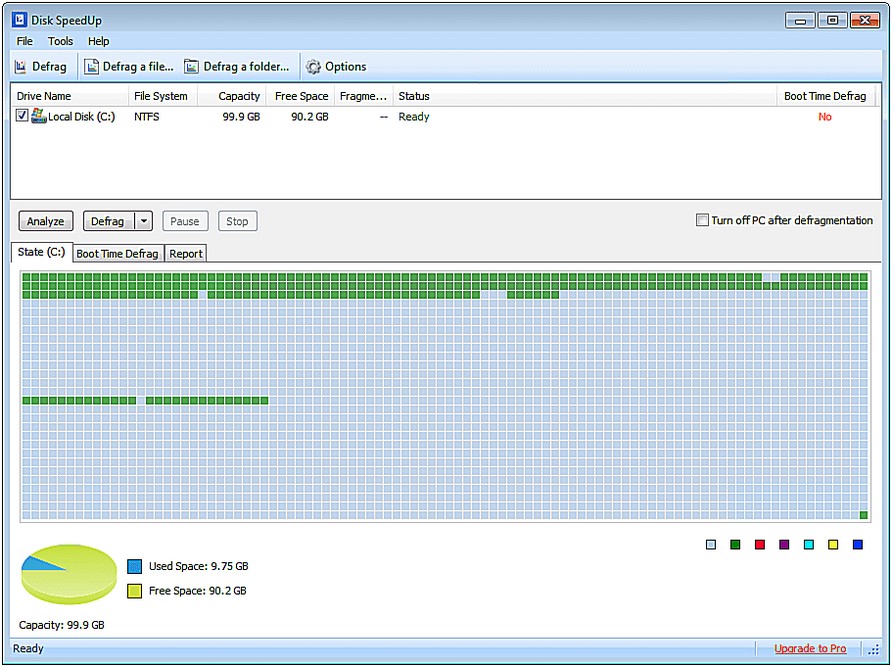Click the yellow legend swatch

[833, 545]
